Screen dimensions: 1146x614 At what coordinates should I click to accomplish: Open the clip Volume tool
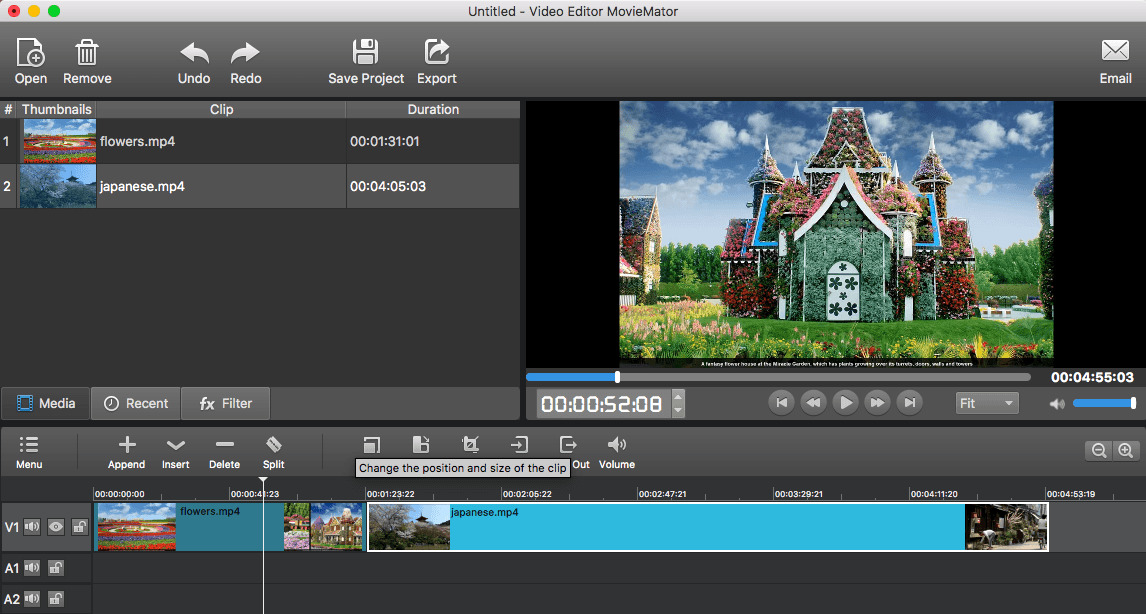click(617, 451)
